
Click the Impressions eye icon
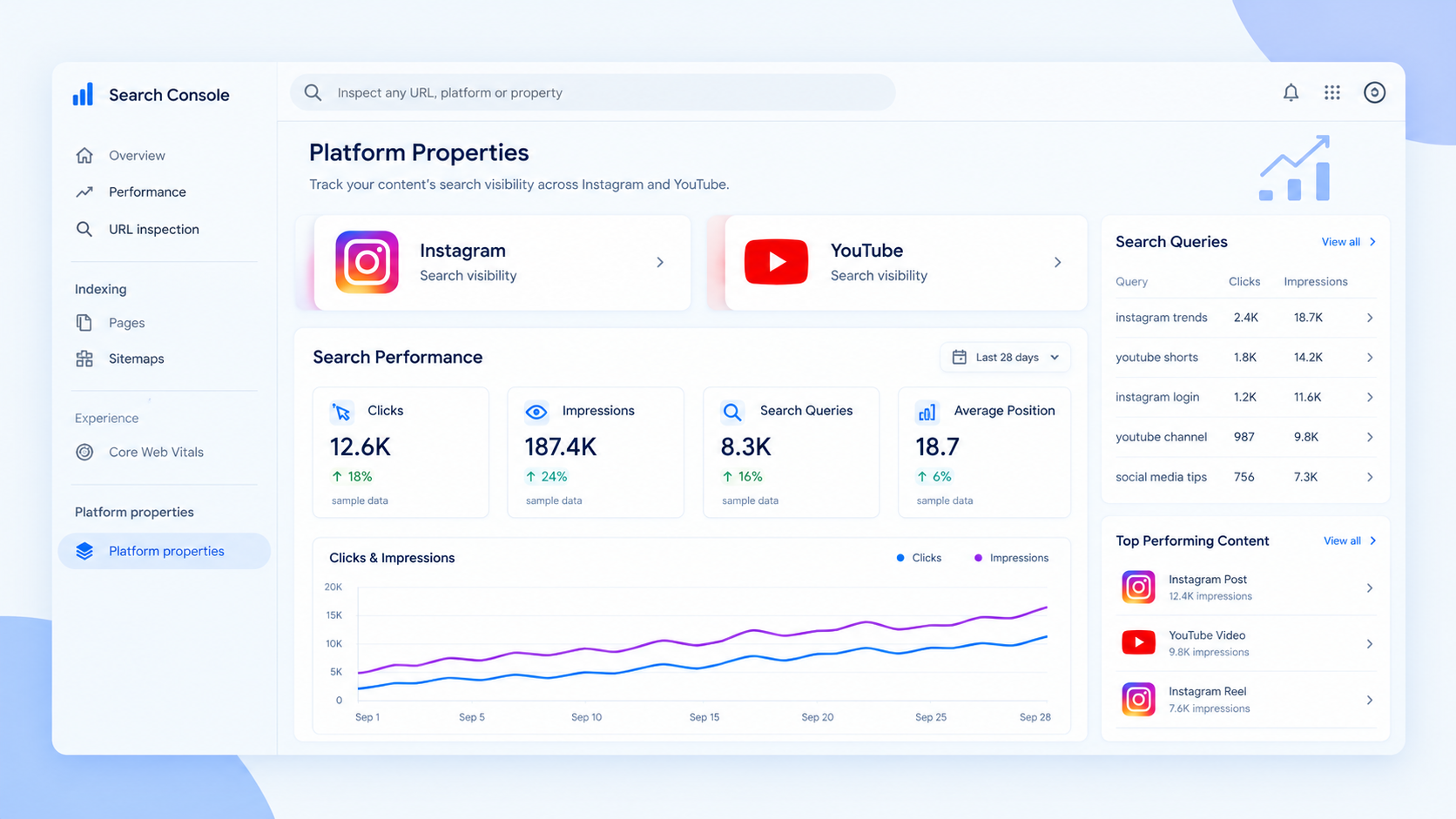tap(536, 411)
